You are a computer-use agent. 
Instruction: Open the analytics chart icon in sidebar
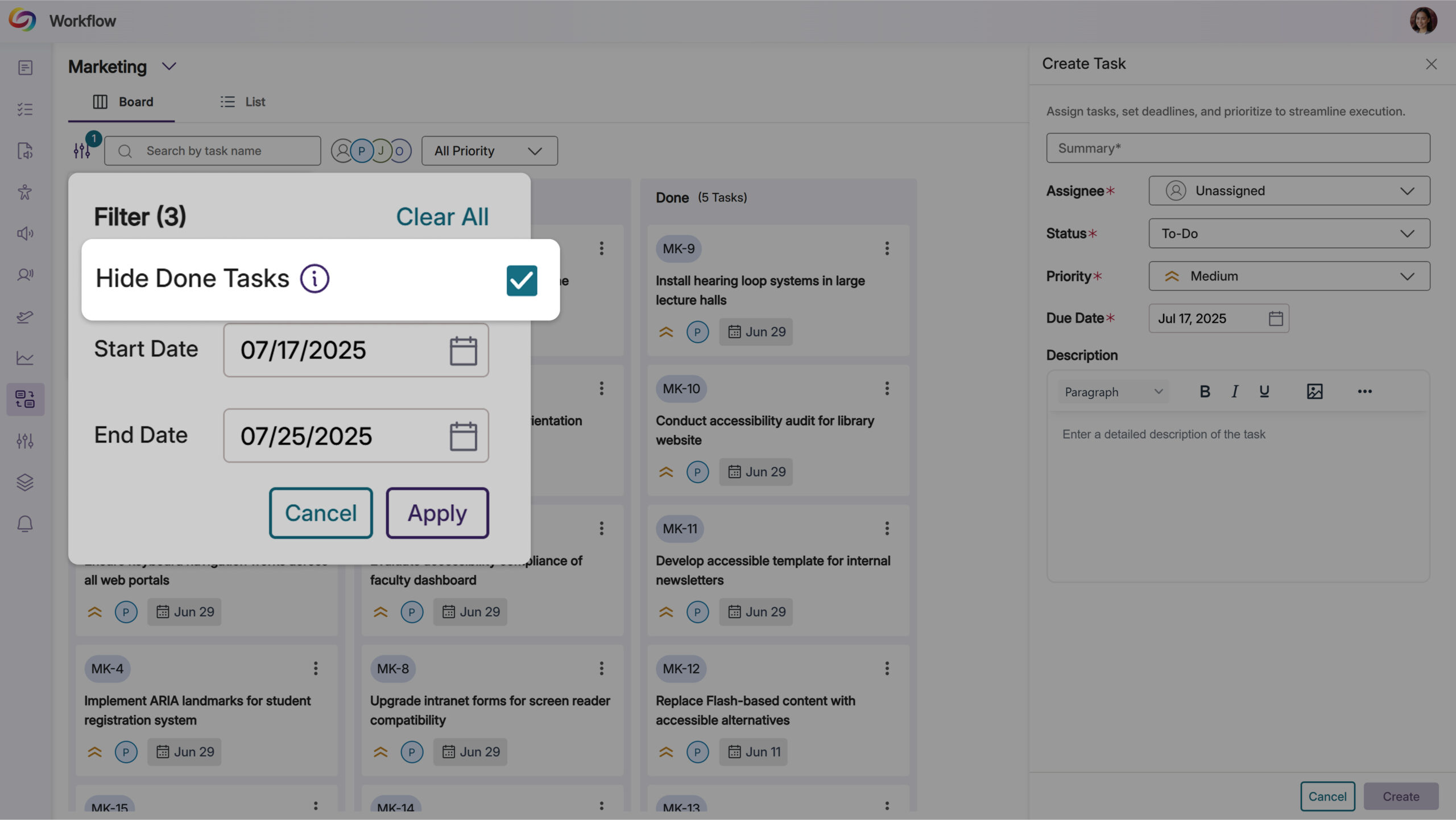click(x=25, y=358)
